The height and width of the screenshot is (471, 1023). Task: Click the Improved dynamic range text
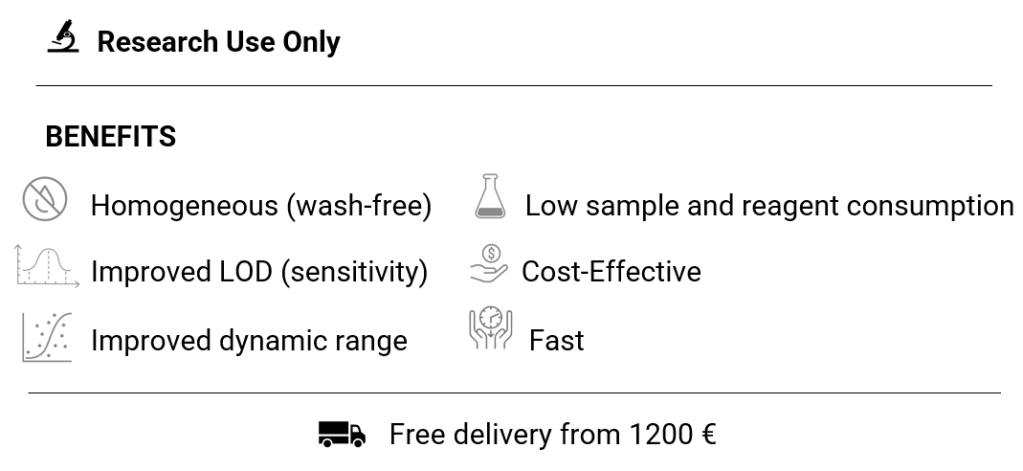(x=249, y=340)
